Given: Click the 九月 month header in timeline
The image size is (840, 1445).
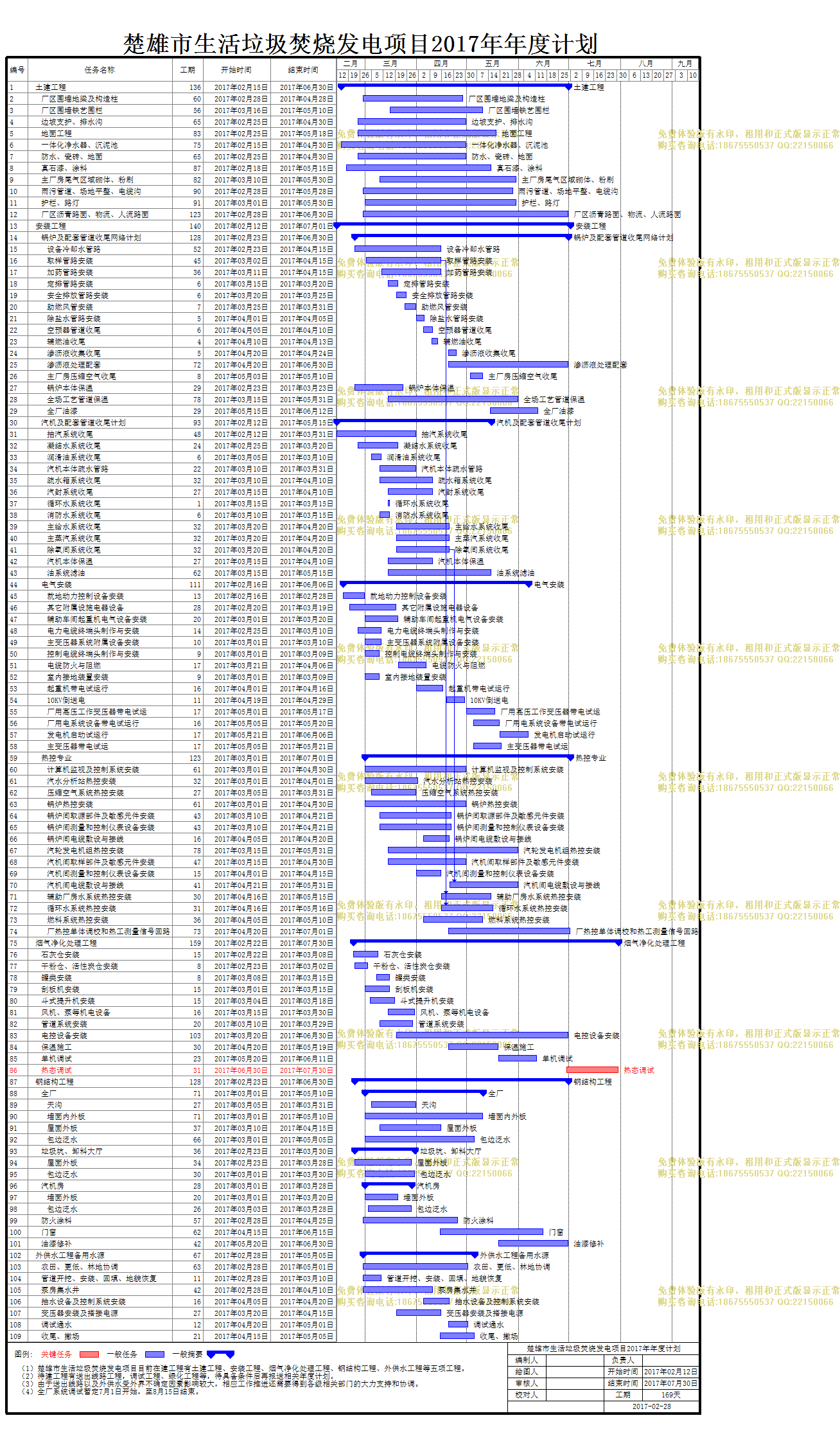Looking at the screenshot, I should (x=685, y=64).
